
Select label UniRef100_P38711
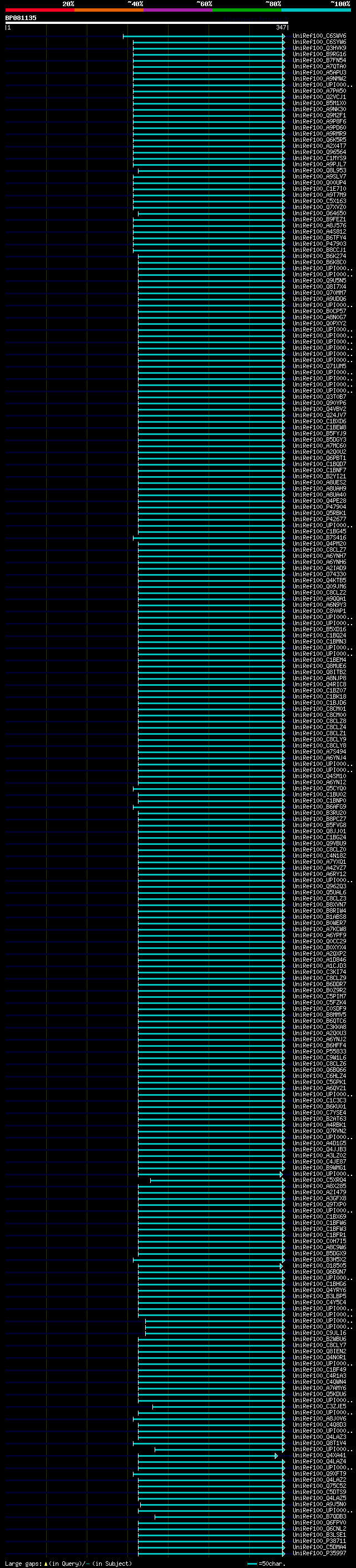319,1541
